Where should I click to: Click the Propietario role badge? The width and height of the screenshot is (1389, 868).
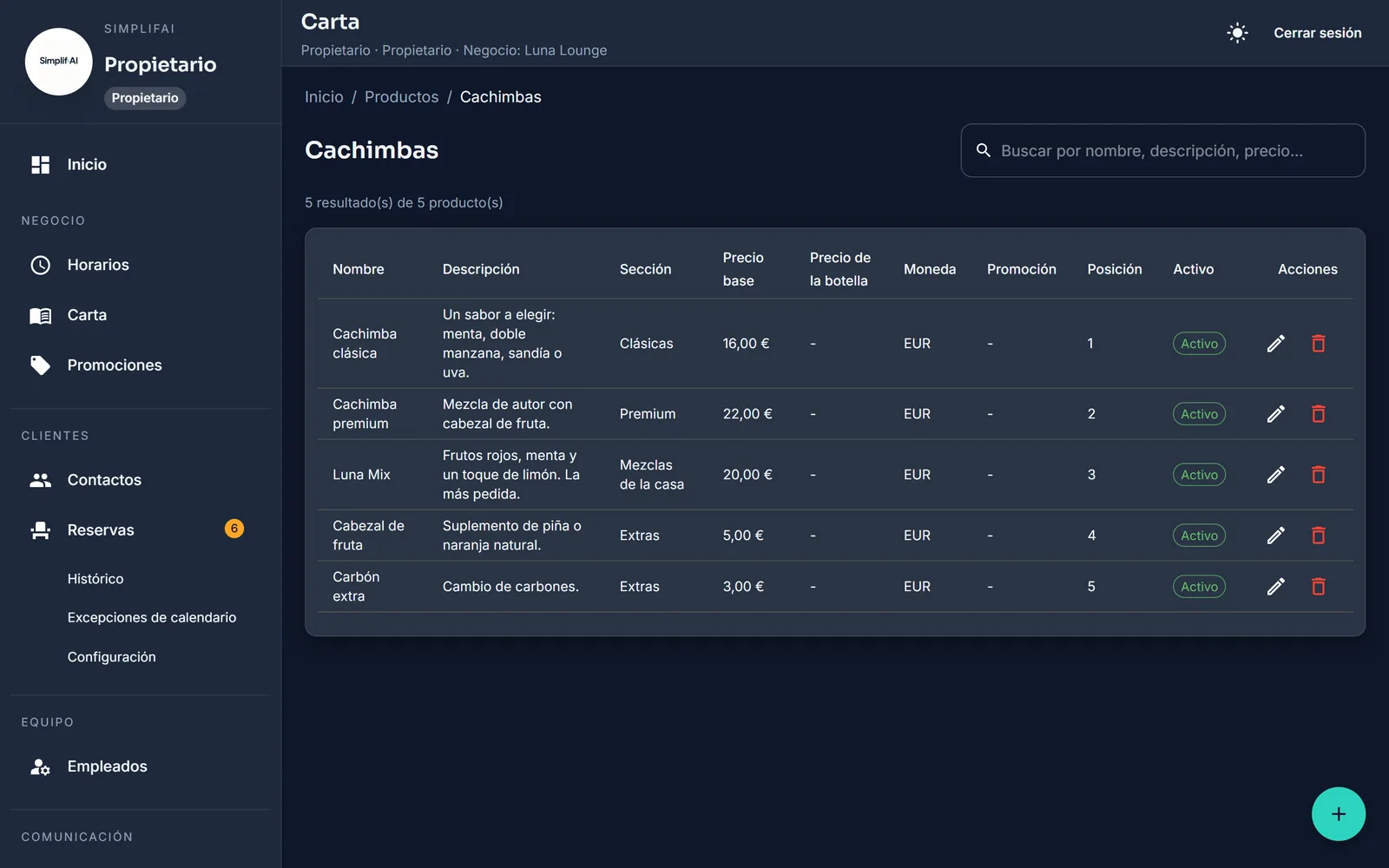tap(145, 98)
